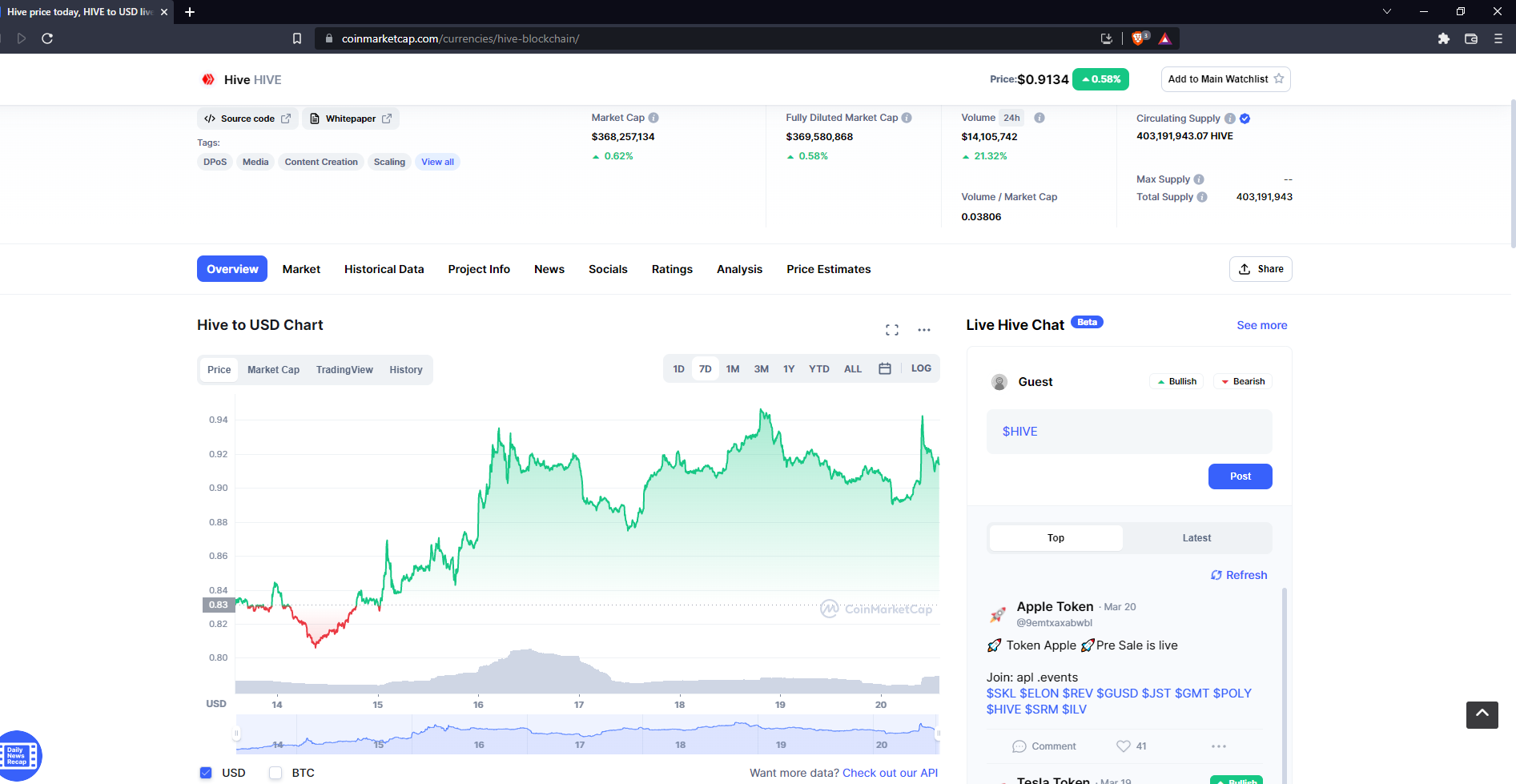Open the Source code link
1516x784 pixels.
click(x=247, y=119)
